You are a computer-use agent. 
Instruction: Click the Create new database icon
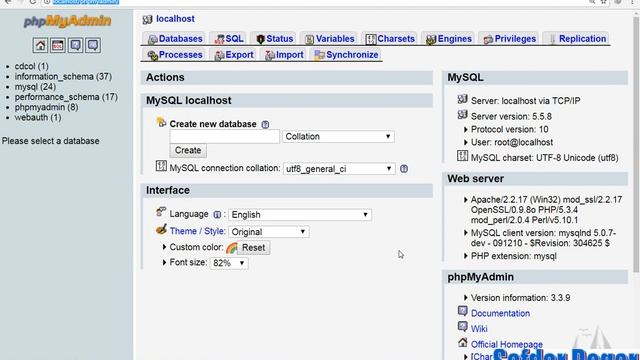tap(161, 122)
